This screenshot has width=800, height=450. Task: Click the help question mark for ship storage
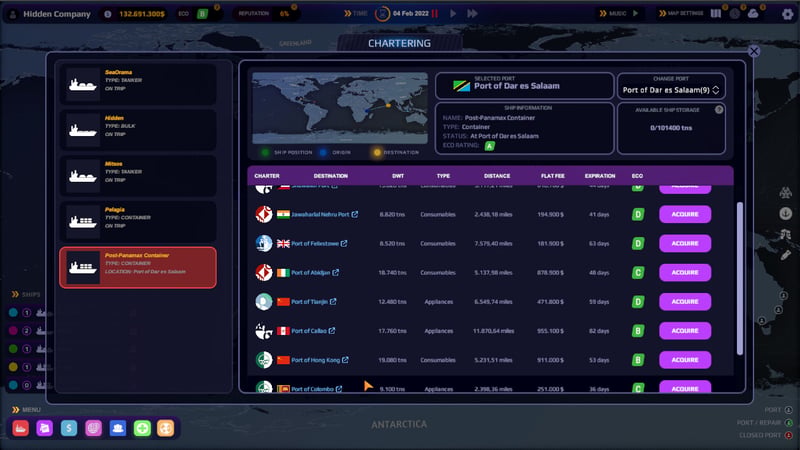[719, 110]
